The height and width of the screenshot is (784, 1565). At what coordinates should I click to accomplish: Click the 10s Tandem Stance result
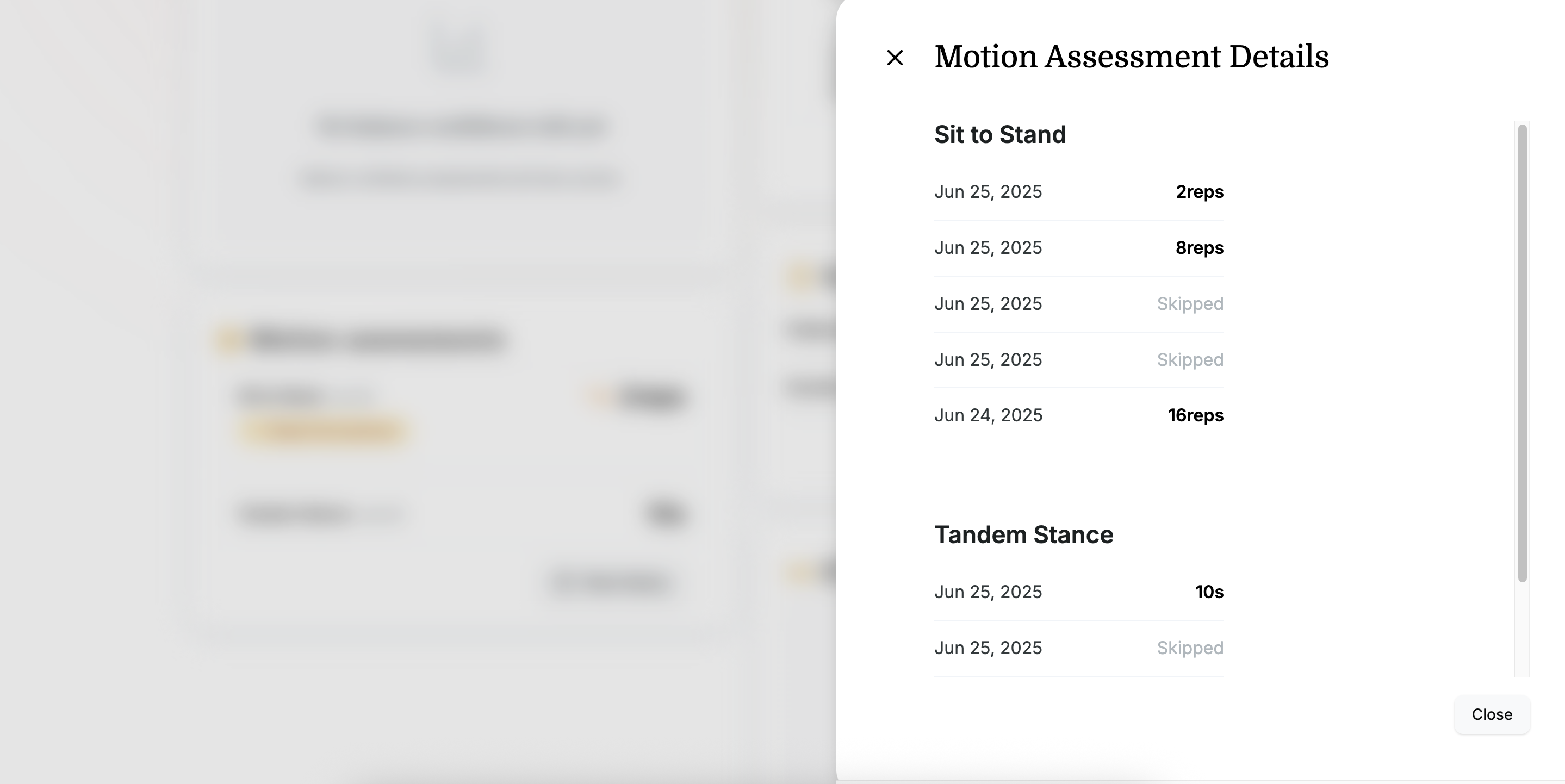[1209, 592]
